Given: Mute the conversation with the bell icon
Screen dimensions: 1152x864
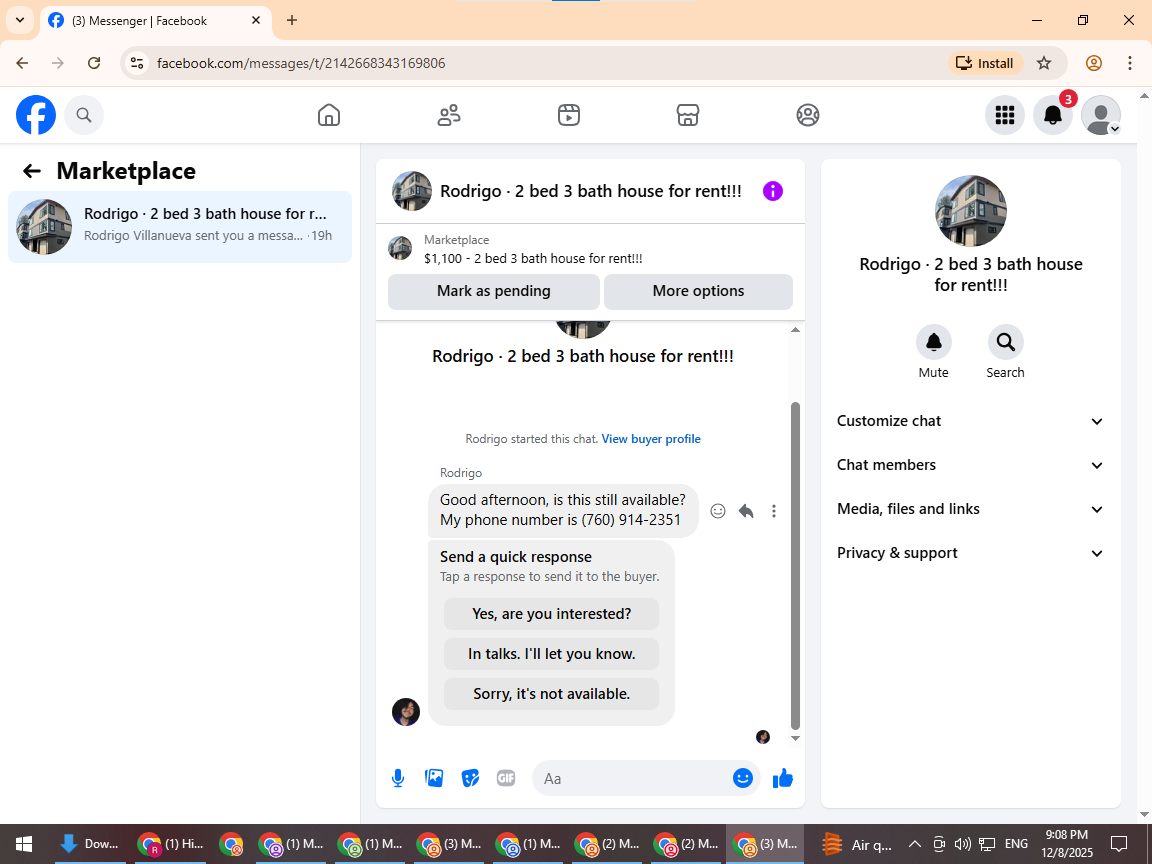Looking at the screenshot, I should click(x=934, y=342).
